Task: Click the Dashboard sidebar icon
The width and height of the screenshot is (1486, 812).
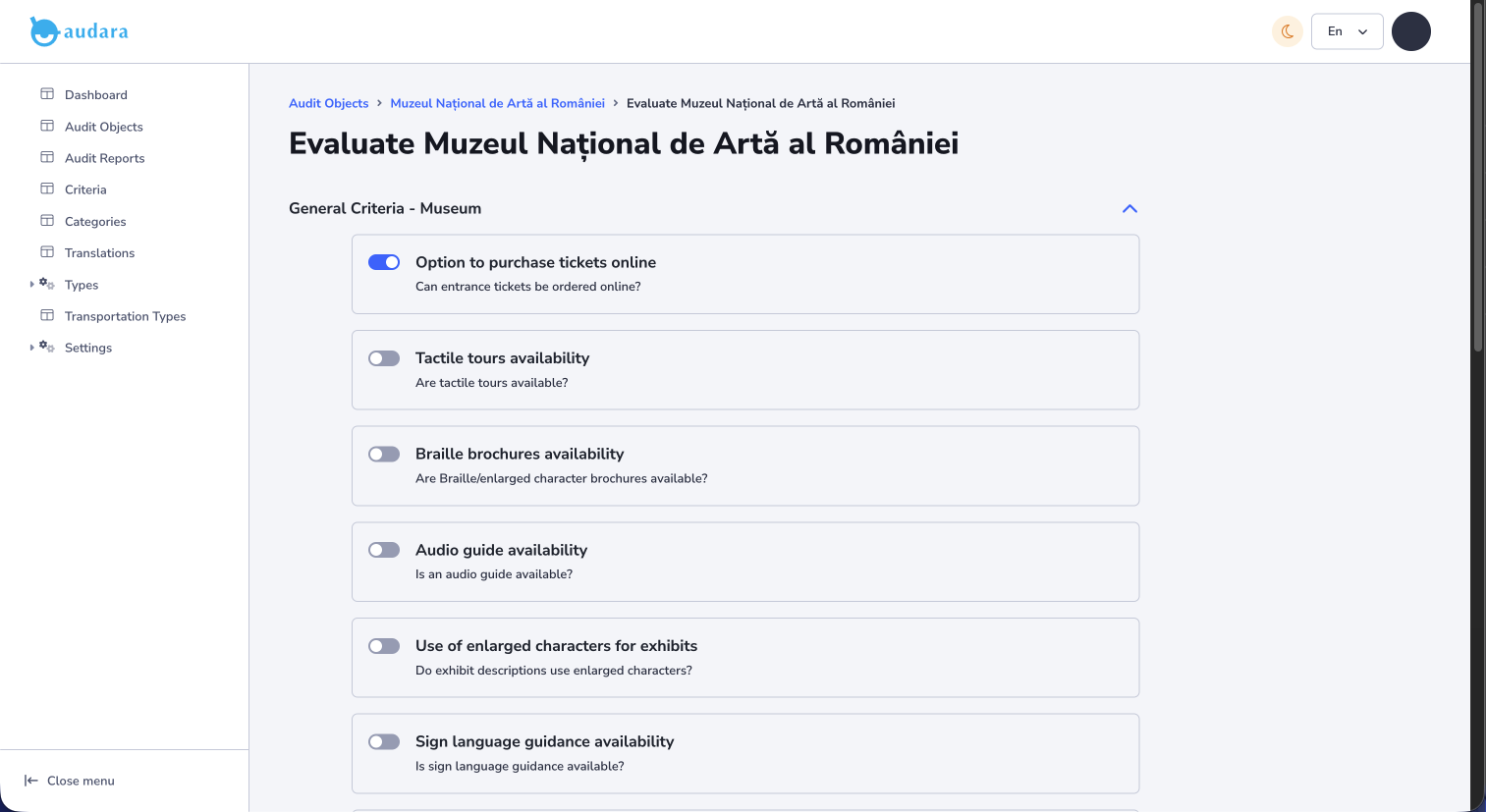Action: 47,94
